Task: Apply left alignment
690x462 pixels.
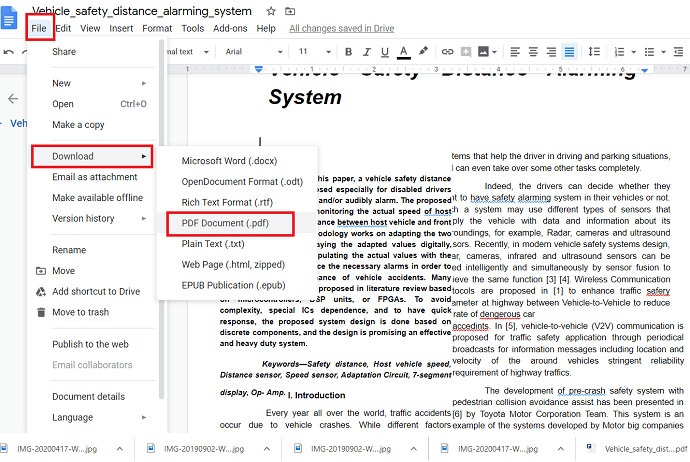Action: pos(514,52)
